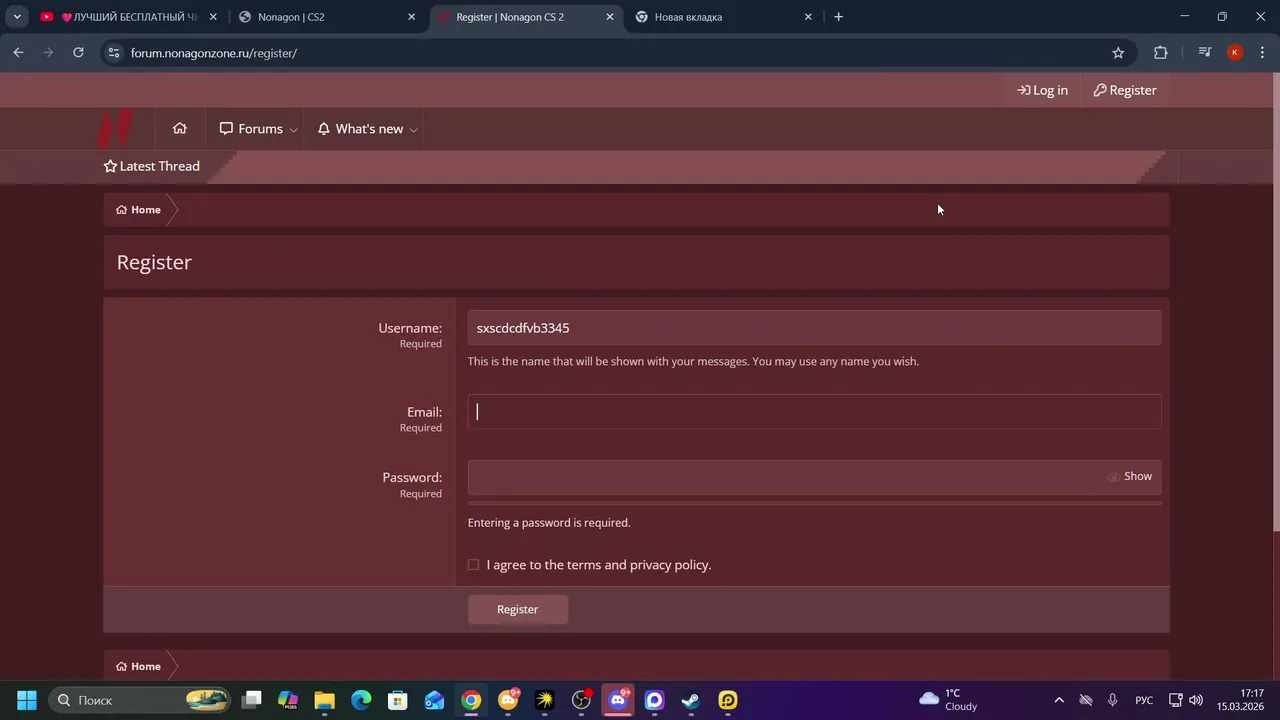Screen dimensions: 1280x720
Task: Open Steam from the taskbar
Action: pyautogui.click(x=691, y=700)
